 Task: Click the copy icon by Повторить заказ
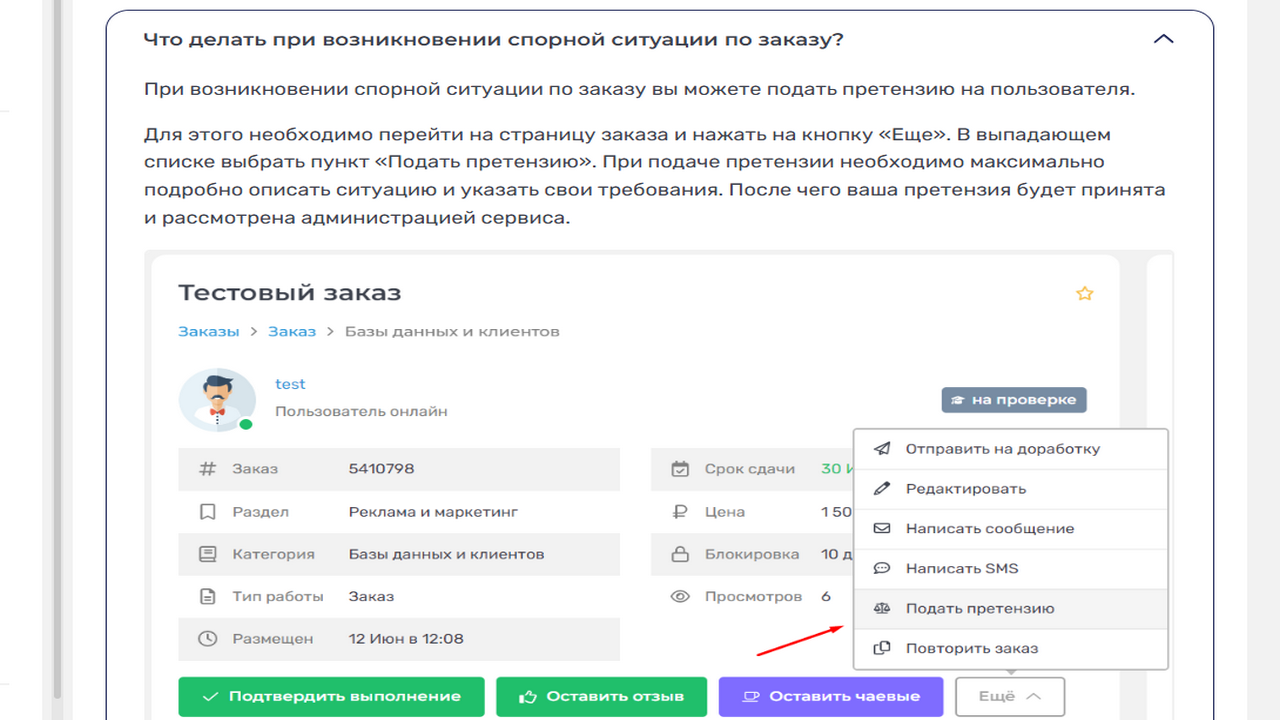(x=882, y=648)
